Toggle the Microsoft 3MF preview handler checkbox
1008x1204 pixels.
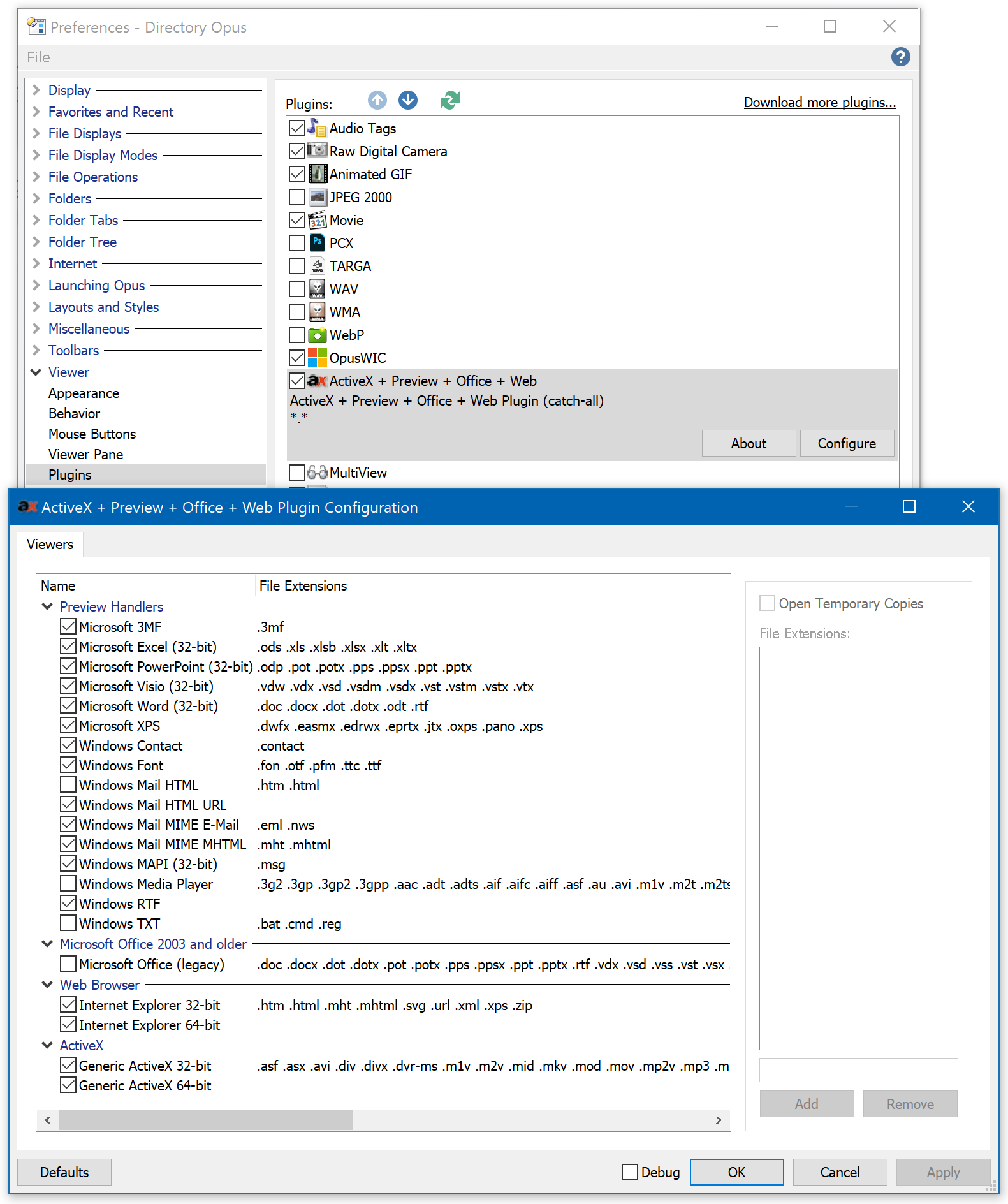coord(68,626)
